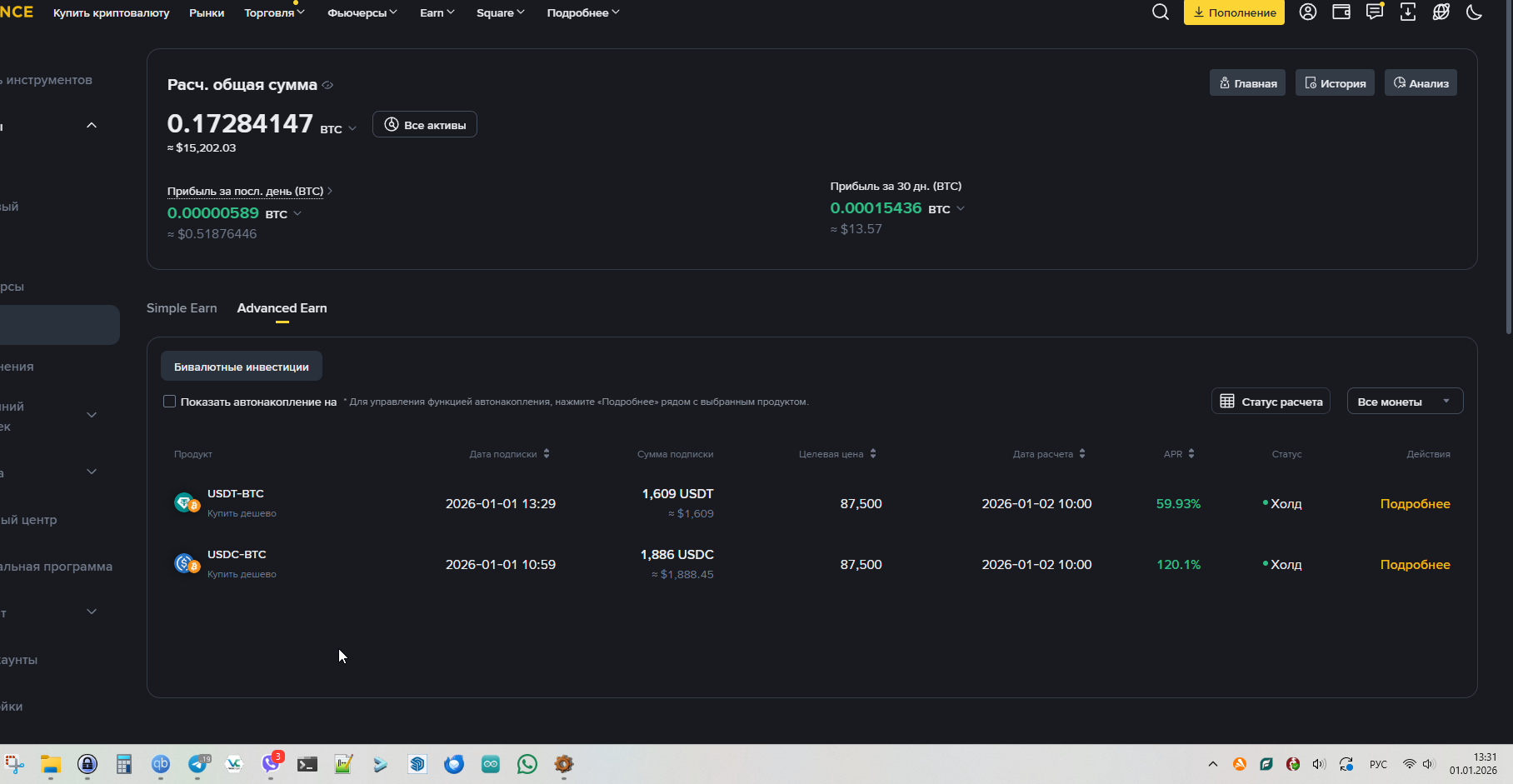Open Arduino IDE from the taskbar
Viewport: 1513px width, 784px height.
(491, 764)
